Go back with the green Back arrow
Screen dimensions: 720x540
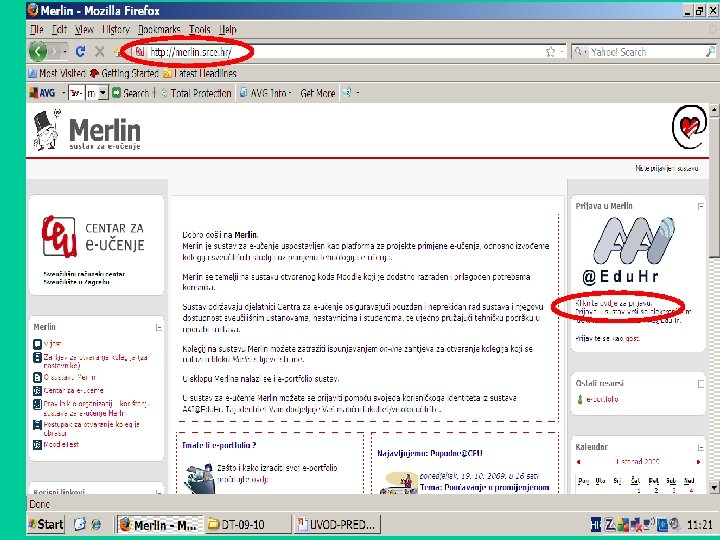(x=38, y=51)
